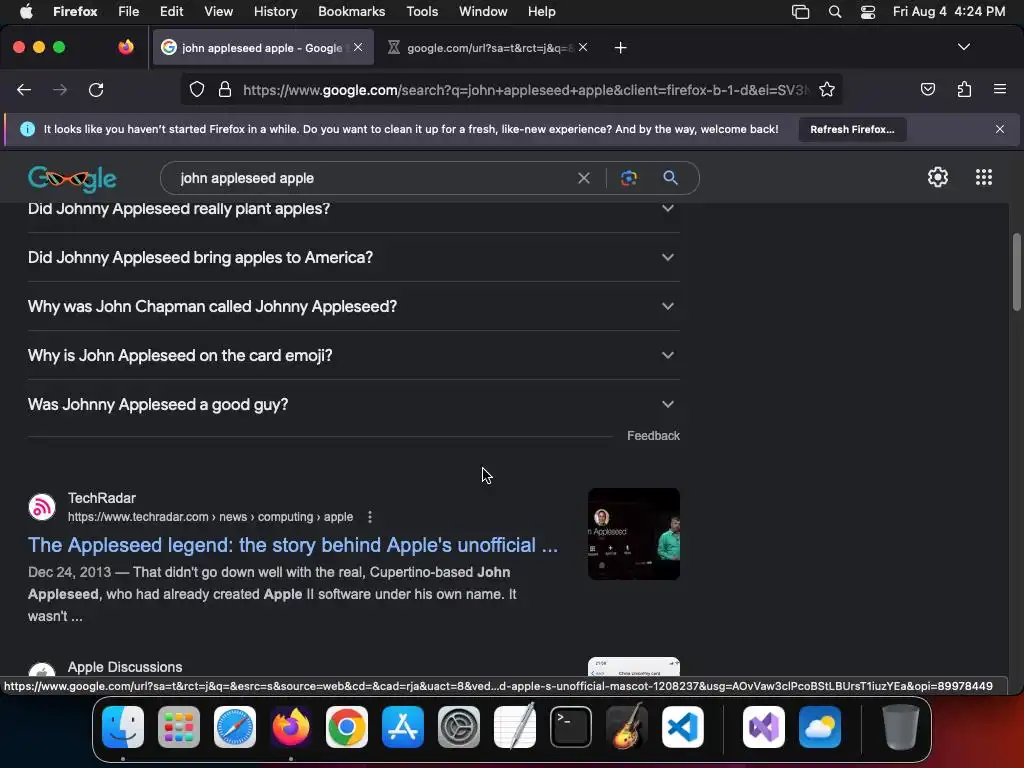
Task: Click inside the Google search input field
Action: (372, 178)
